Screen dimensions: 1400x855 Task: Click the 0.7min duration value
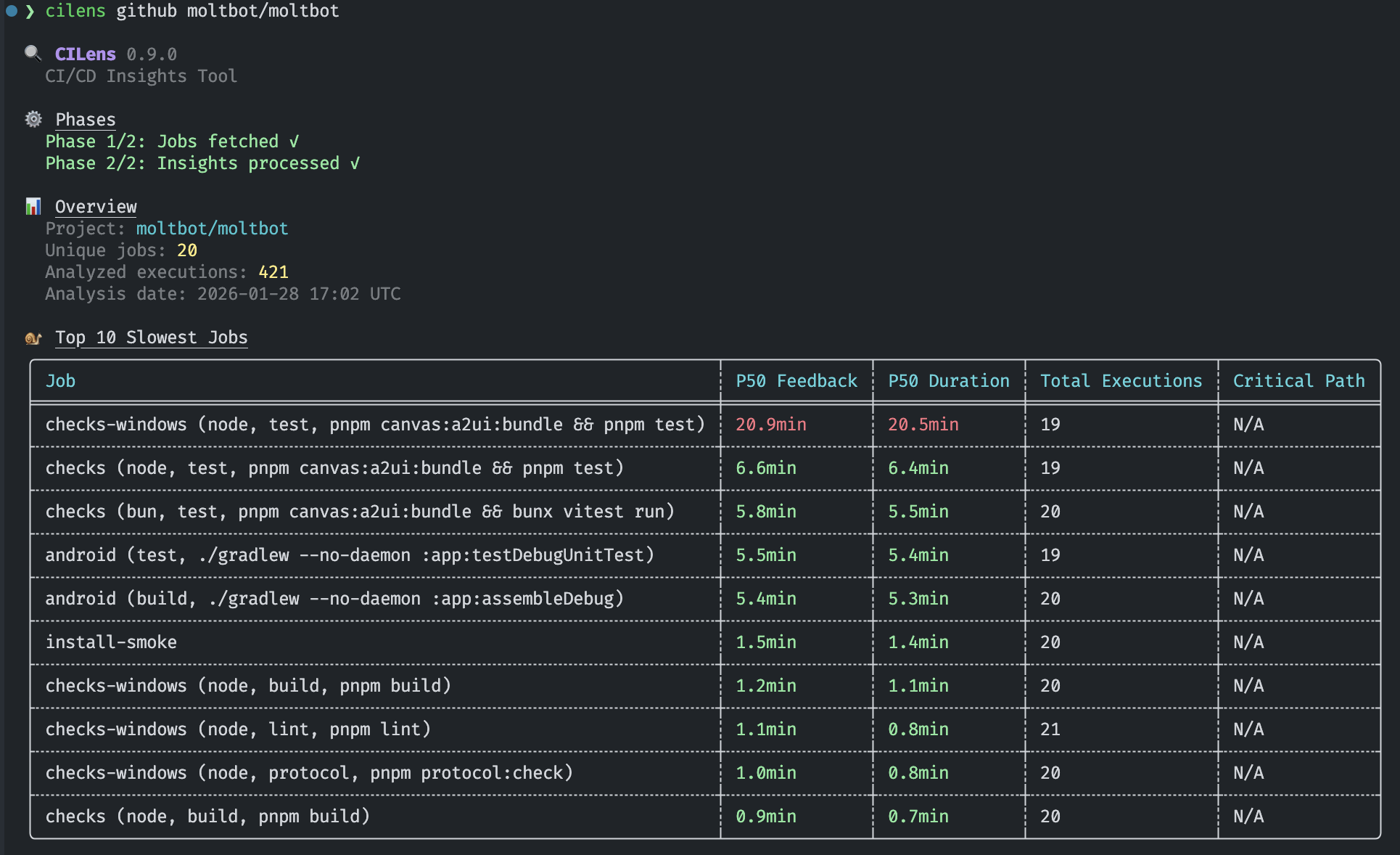pos(918,817)
